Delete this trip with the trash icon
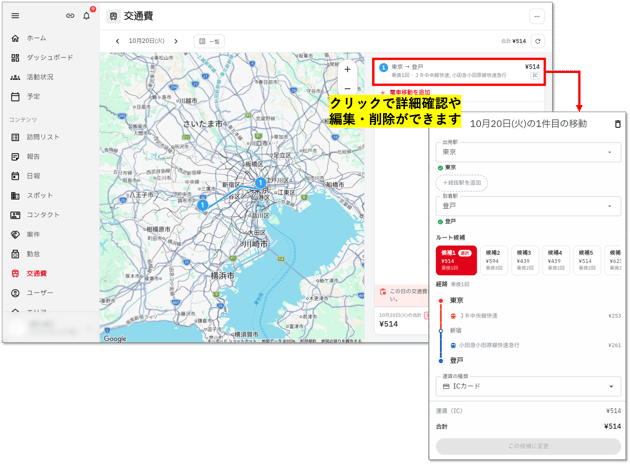This screenshot has width=630, height=464. tap(618, 124)
